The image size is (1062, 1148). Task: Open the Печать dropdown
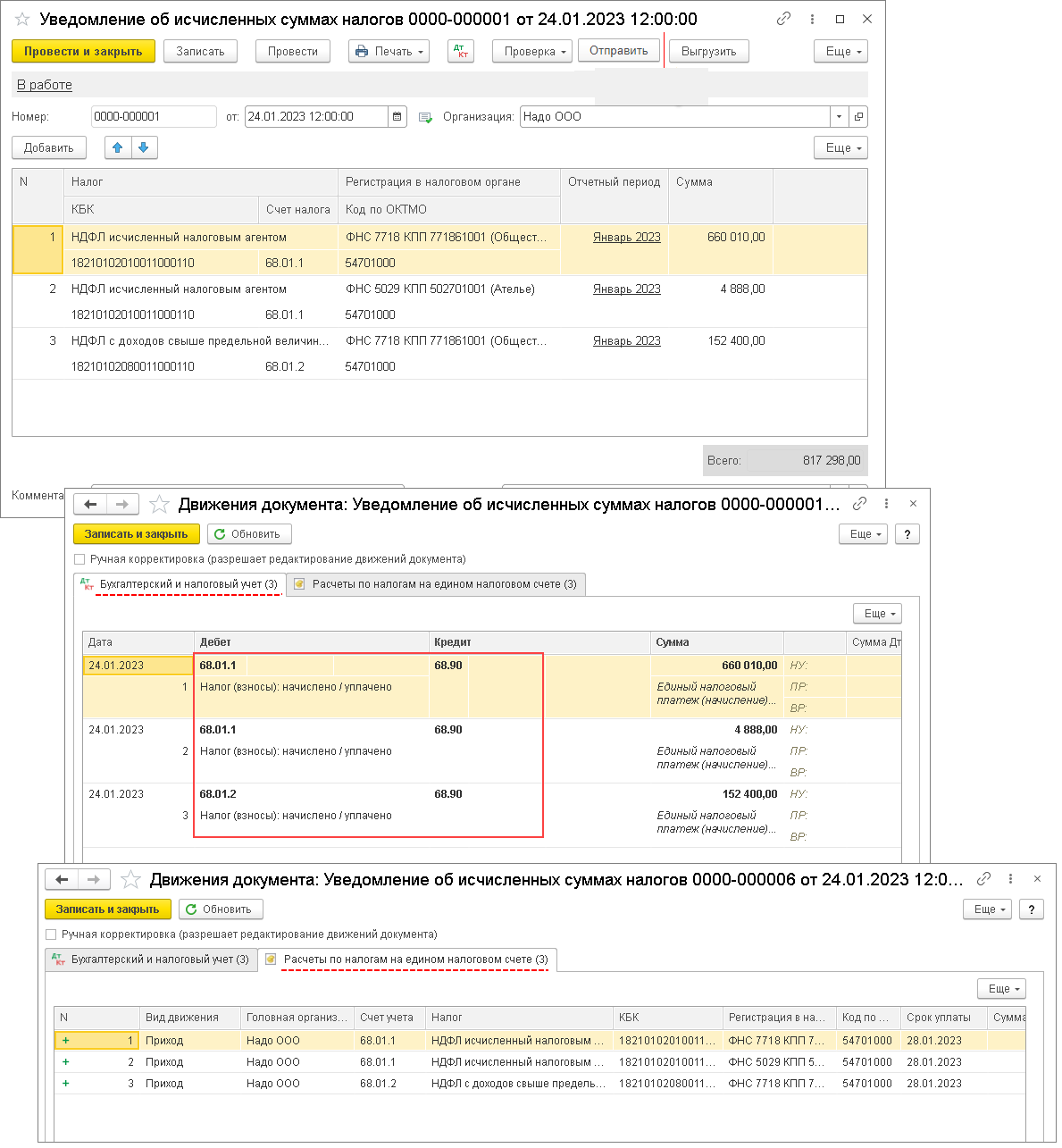[389, 51]
